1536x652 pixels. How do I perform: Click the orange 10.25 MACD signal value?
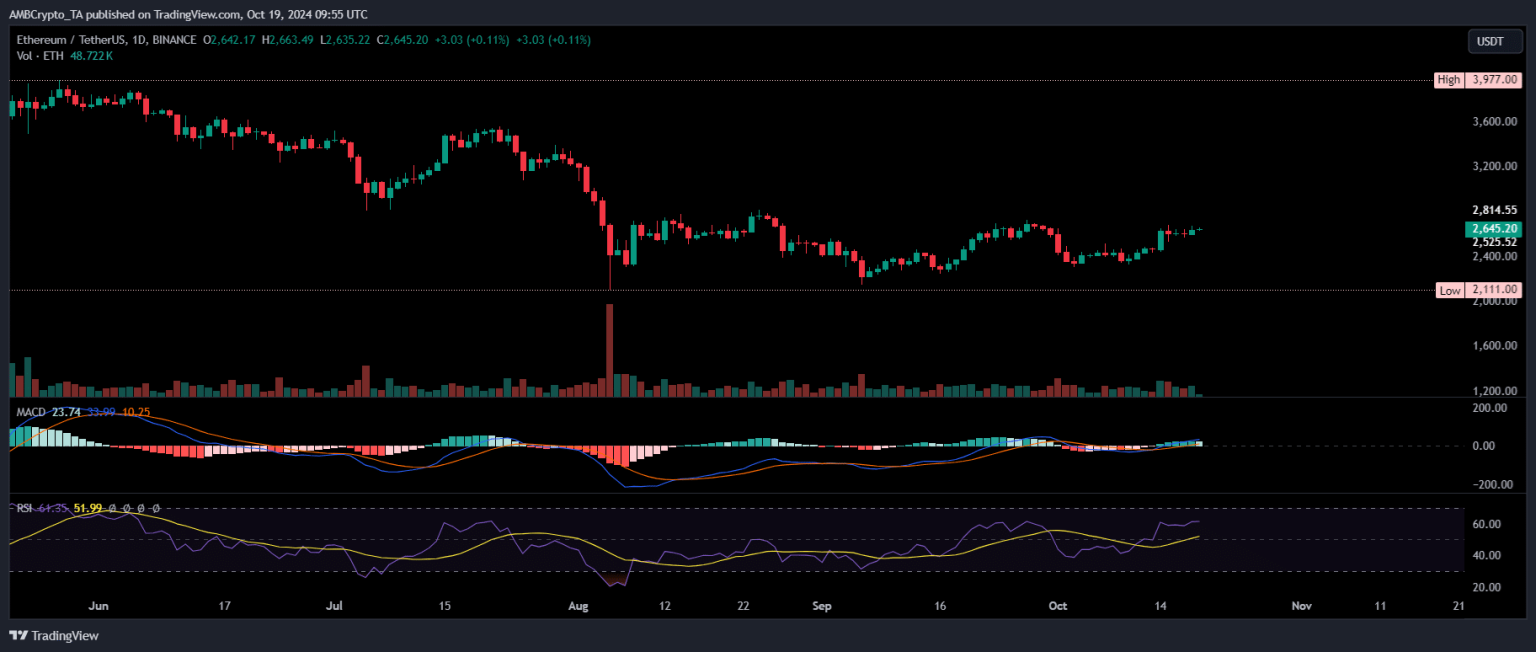[x=137, y=411]
